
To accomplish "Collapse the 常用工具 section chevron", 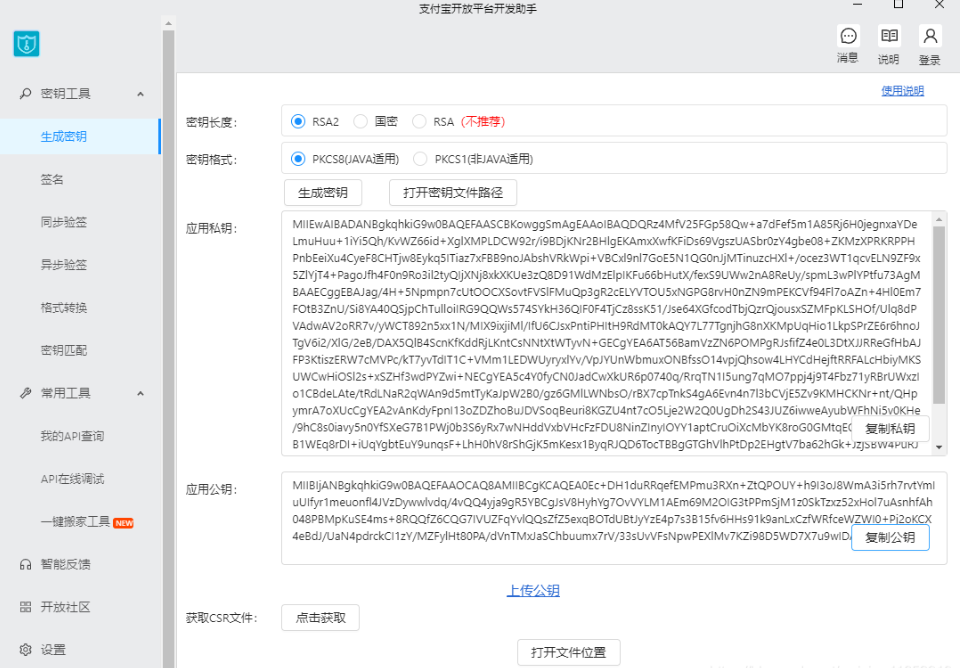I will coord(140,394).
